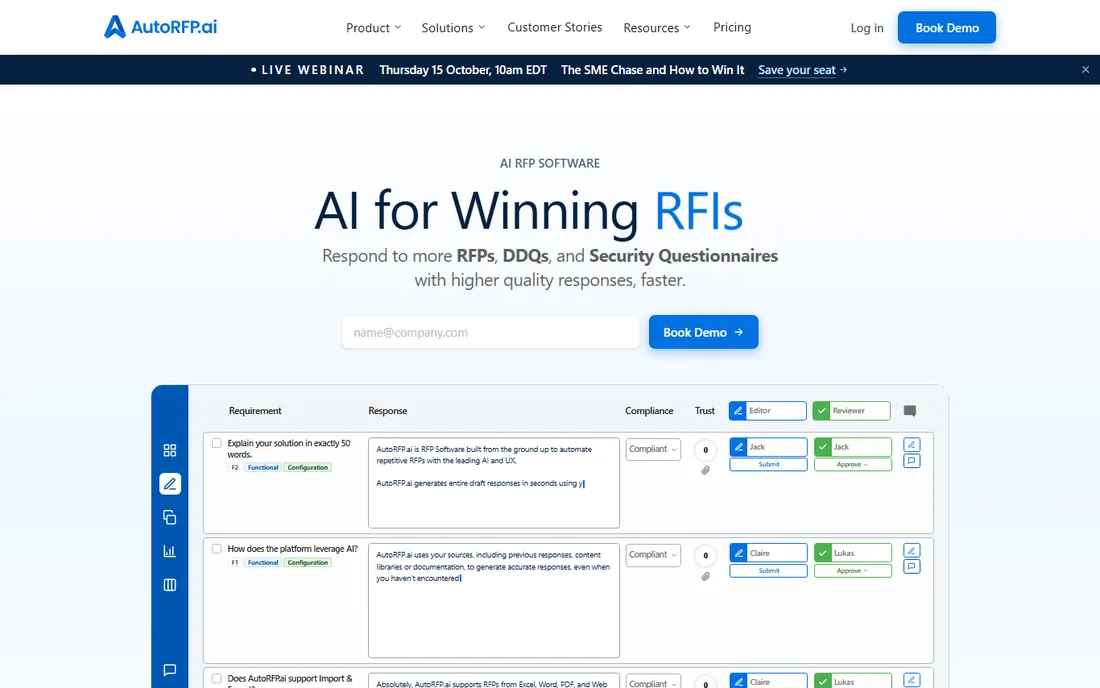Click the AutoRFP.ai logo
The width and height of the screenshot is (1100, 688).
161,27
